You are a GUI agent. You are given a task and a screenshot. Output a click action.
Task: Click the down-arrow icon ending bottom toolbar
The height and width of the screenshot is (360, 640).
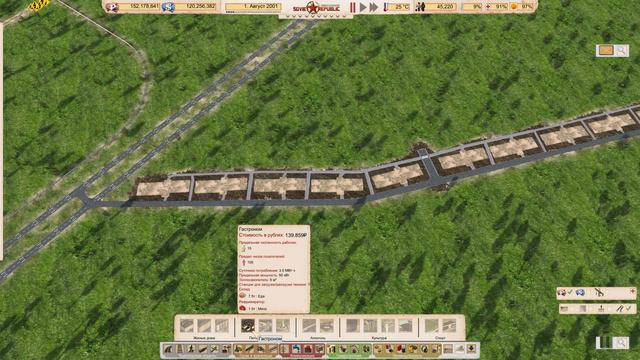coord(471,349)
